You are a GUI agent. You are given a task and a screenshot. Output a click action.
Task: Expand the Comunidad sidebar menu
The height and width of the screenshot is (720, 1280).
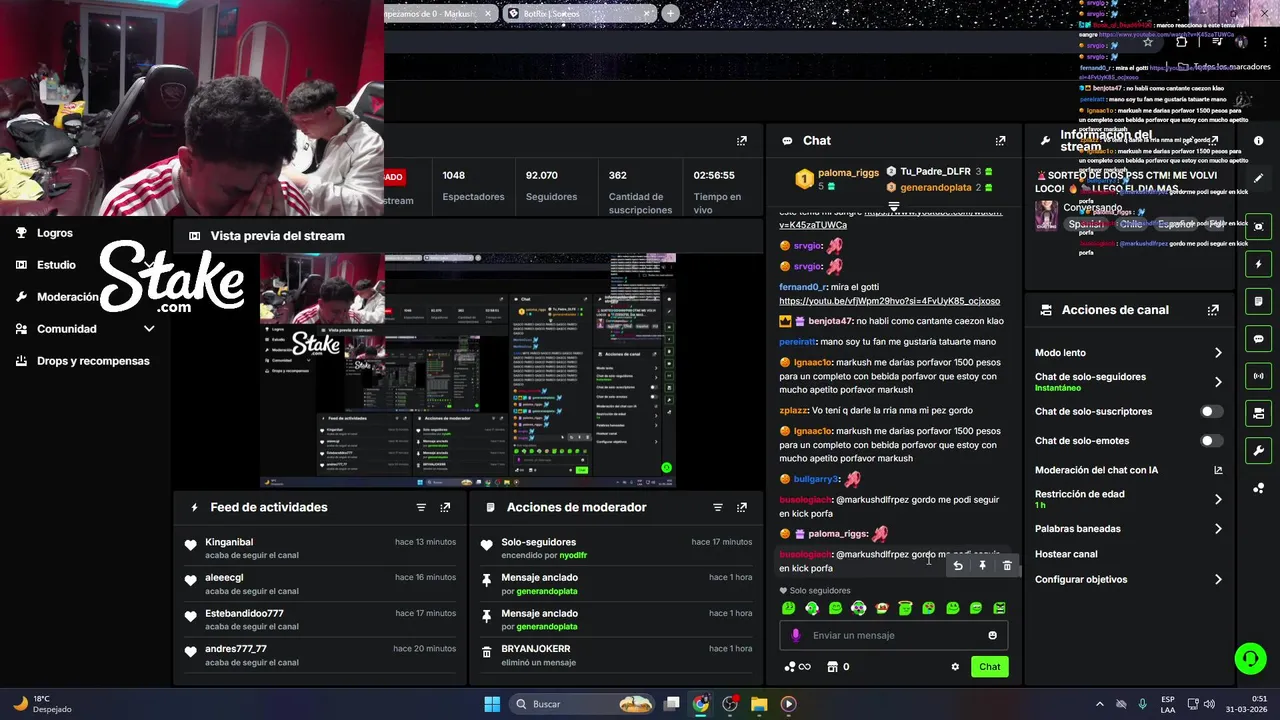point(149,329)
